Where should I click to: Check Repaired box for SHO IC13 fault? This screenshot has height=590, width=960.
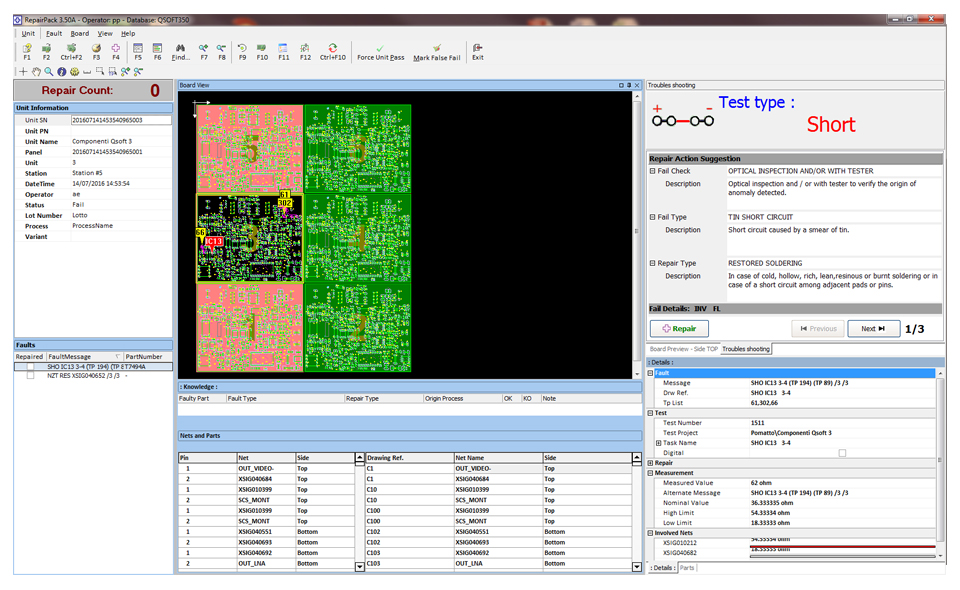pos(30,367)
